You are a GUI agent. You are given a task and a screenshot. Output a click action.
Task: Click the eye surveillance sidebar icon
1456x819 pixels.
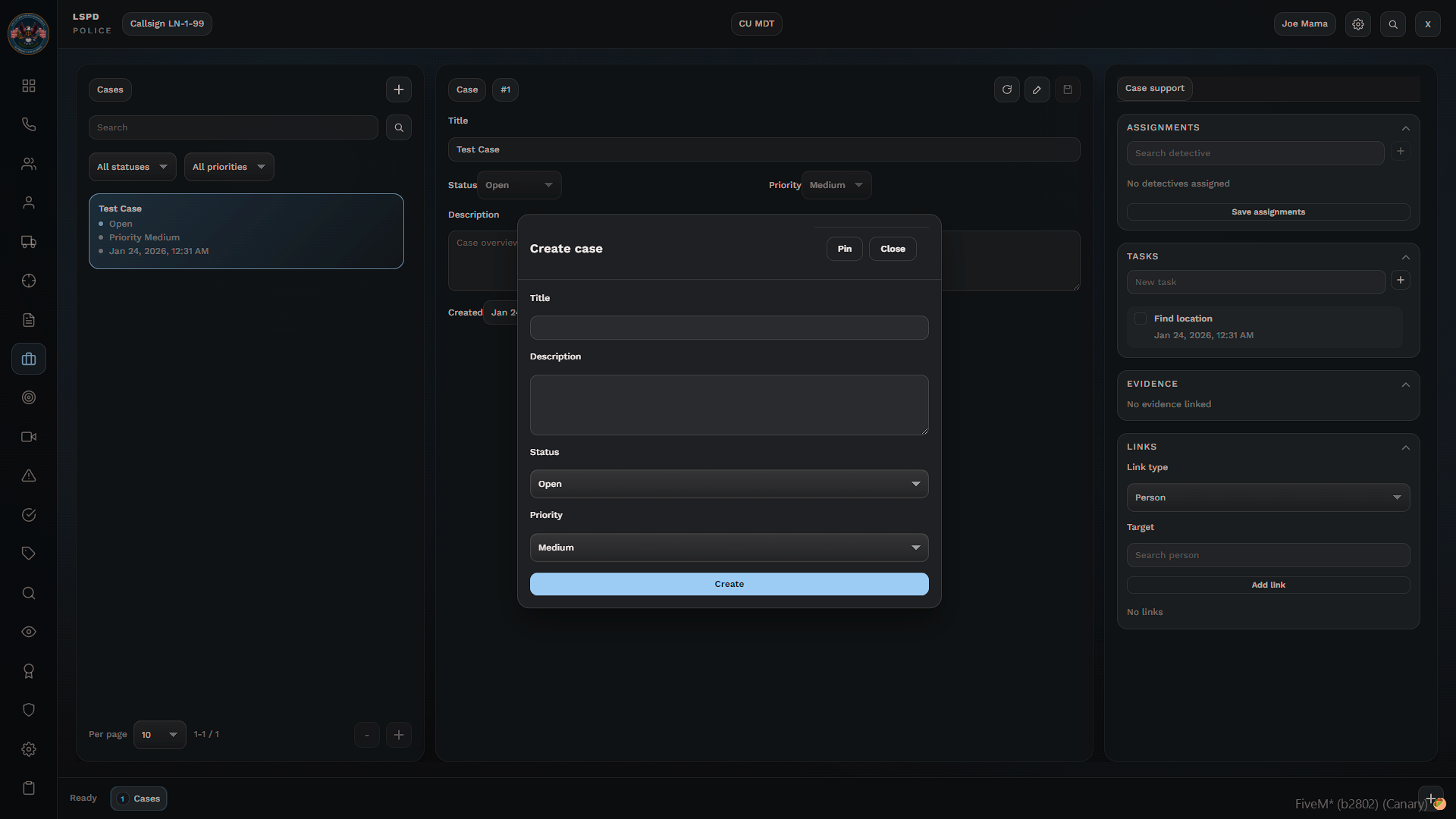tap(29, 632)
